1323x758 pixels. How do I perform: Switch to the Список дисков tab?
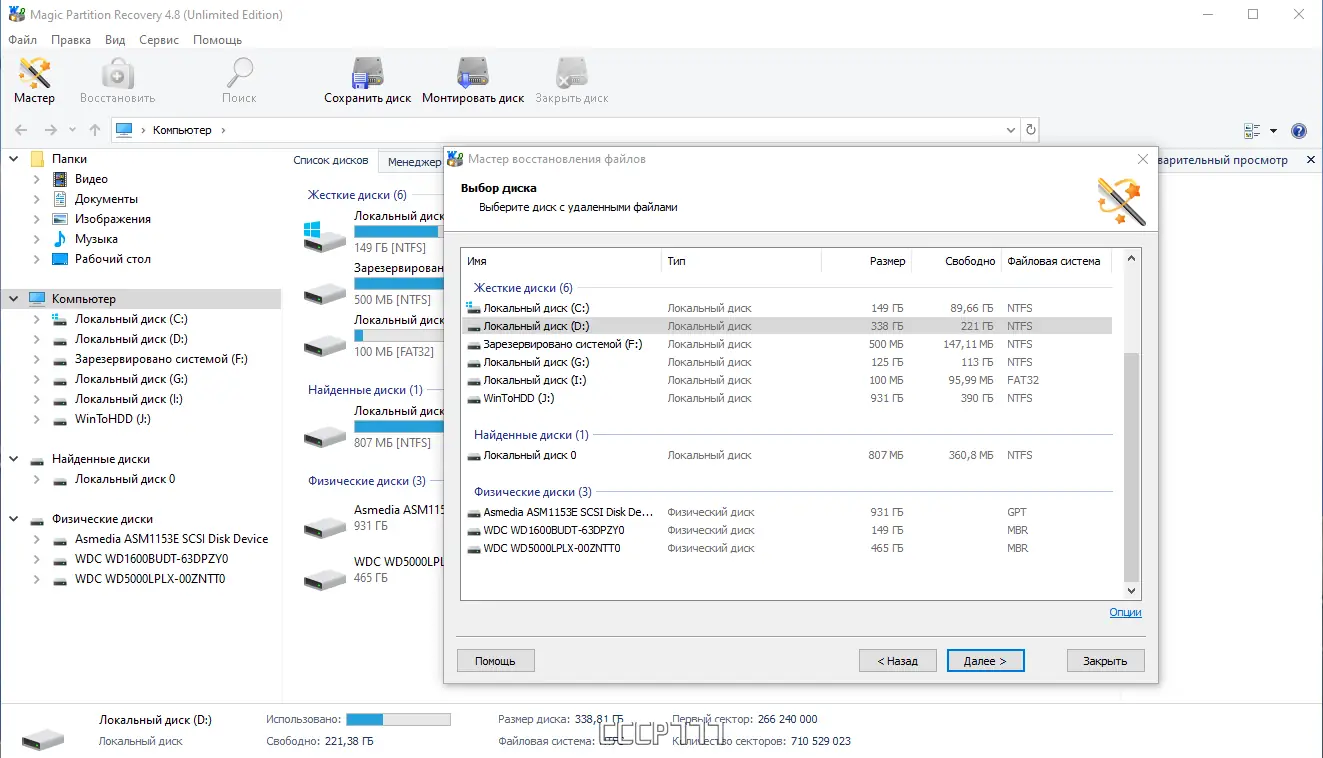coord(331,160)
